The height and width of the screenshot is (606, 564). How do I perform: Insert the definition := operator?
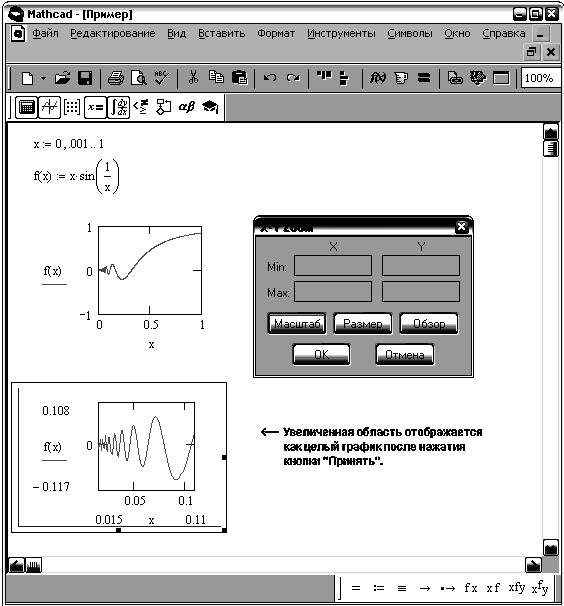pyautogui.click(x=379, y=588)
